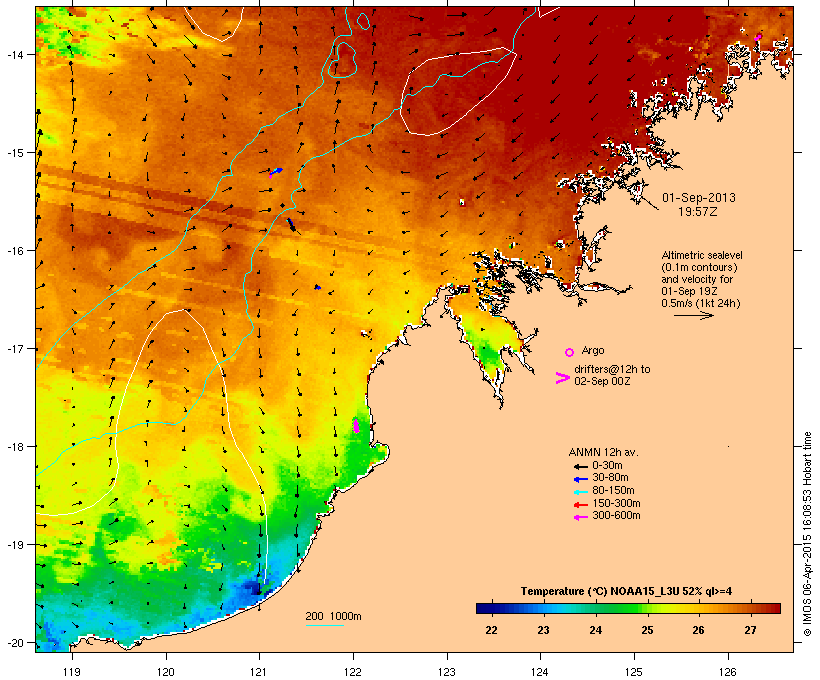Screen dimensions: 820x680
Task: Click the longitude label 126
Action: pos(727,672)
